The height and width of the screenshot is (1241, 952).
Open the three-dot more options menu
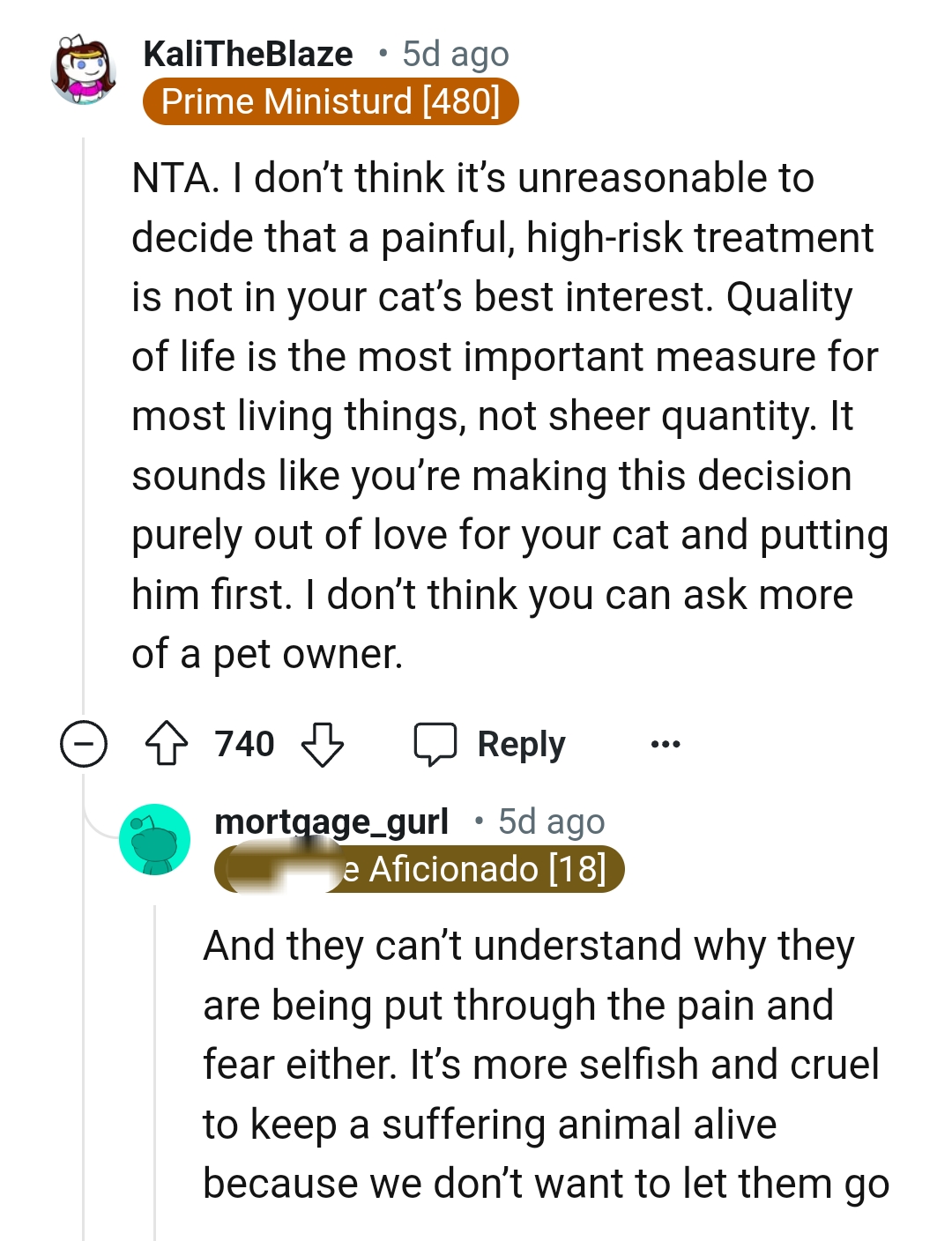pyautogui.click(x=665, y=745)
